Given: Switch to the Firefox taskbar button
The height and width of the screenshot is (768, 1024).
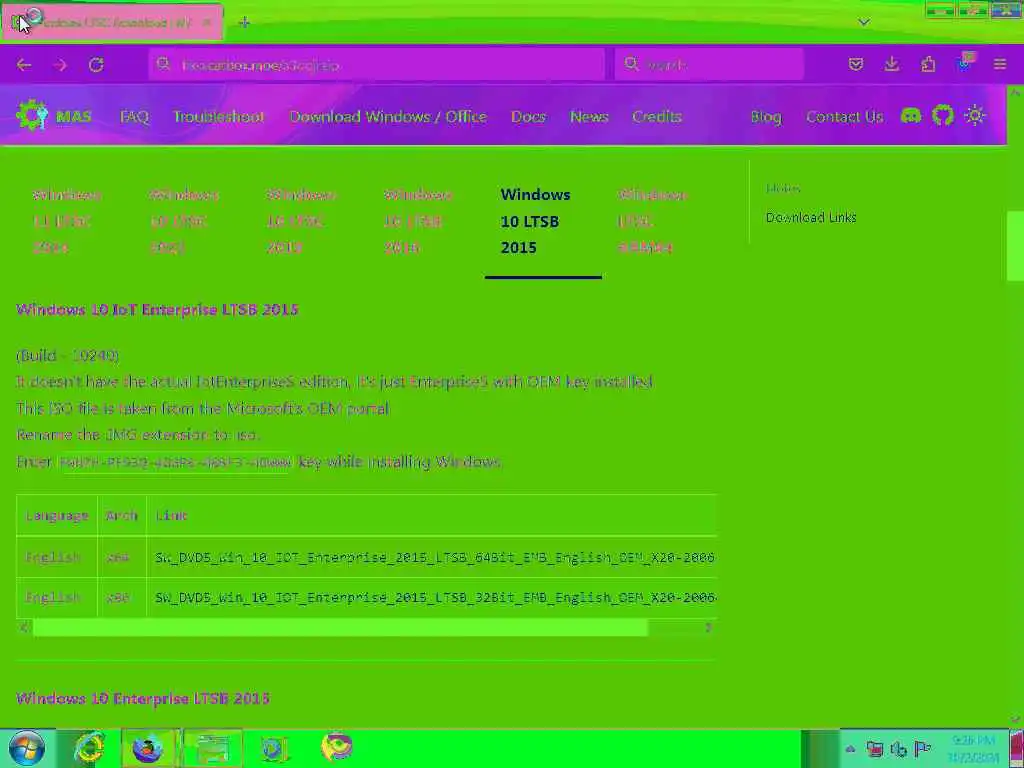Looking at the screenshot, I should [x=150, y=748].
